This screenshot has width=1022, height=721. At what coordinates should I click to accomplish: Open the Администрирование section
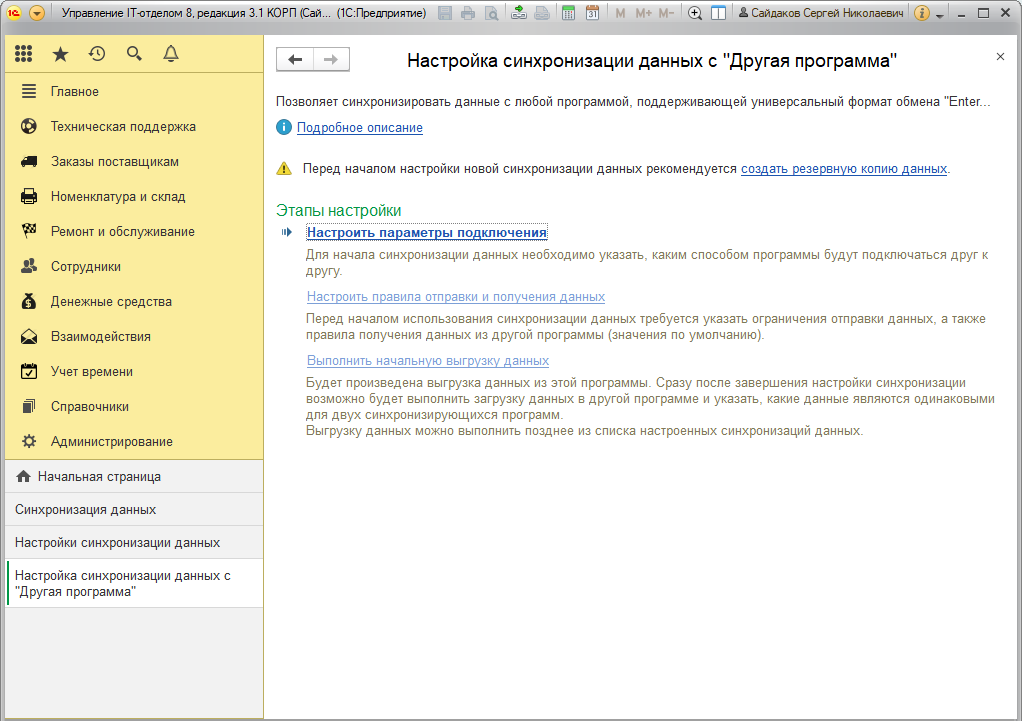pyautogui.click(x=134, y=441)
